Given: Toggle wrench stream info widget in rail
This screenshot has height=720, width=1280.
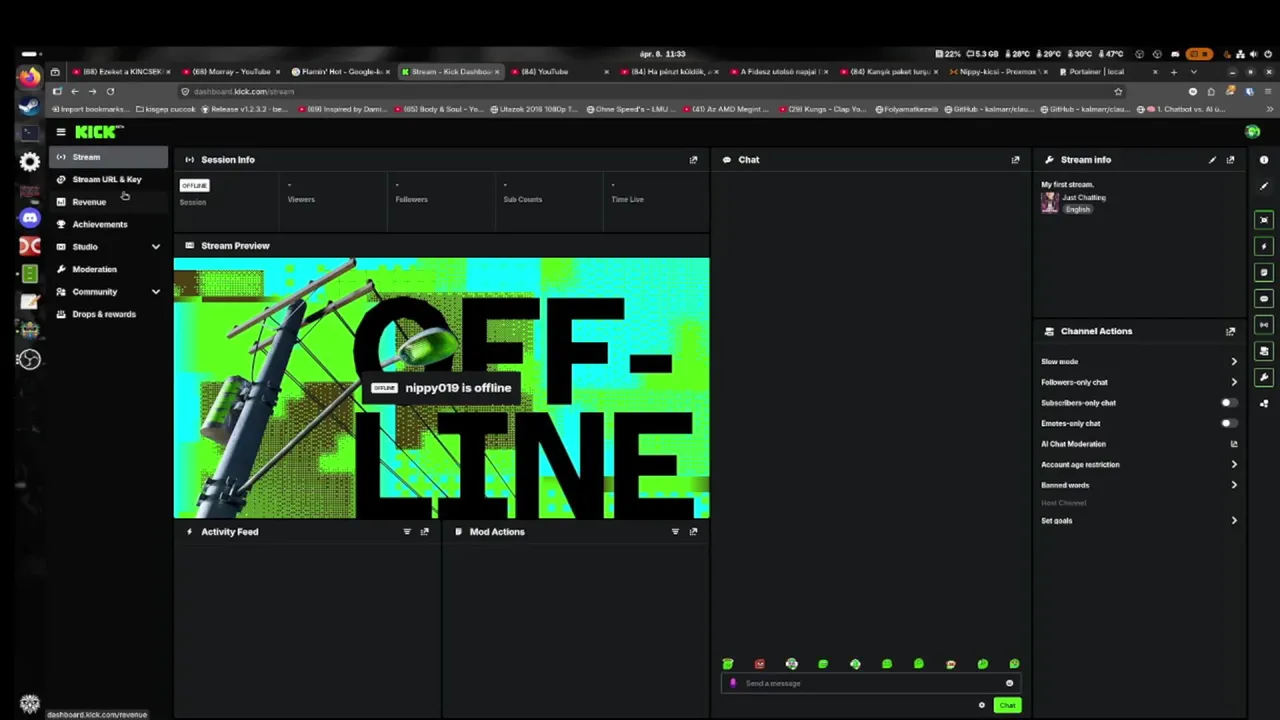Looking at the screenshot, I should 1264,377.
